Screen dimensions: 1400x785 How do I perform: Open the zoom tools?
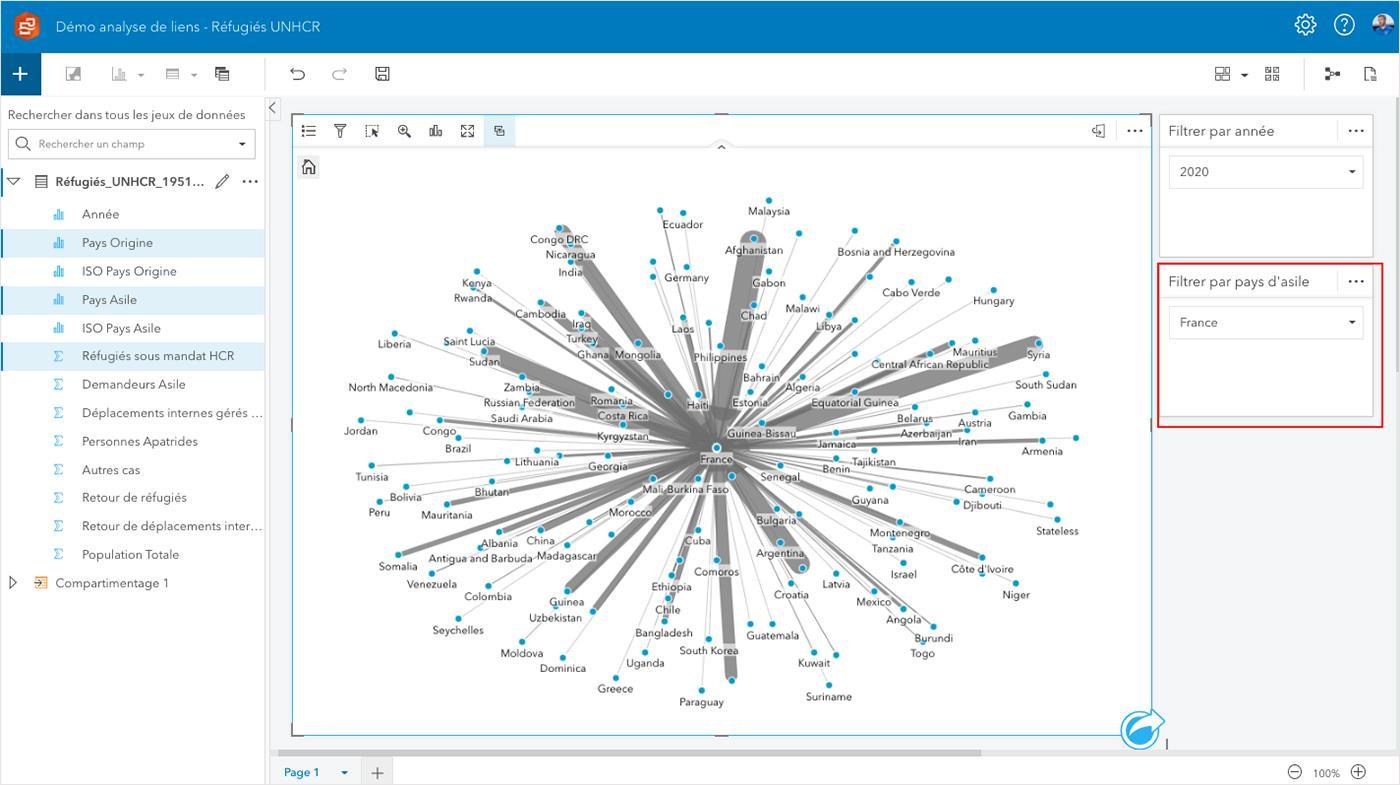[x=404, y=131]
